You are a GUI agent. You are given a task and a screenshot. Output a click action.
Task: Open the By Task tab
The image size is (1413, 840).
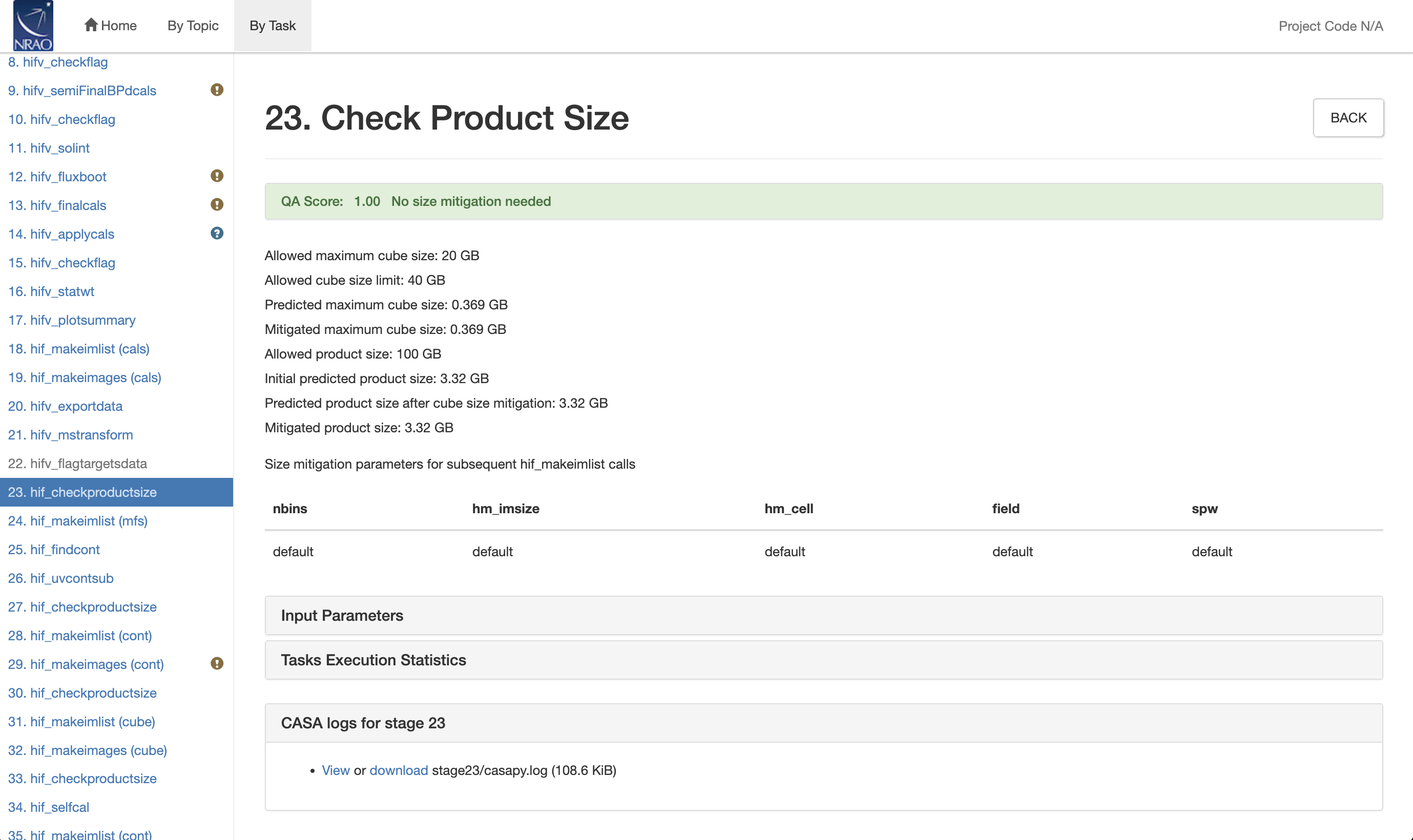point(272,26)
